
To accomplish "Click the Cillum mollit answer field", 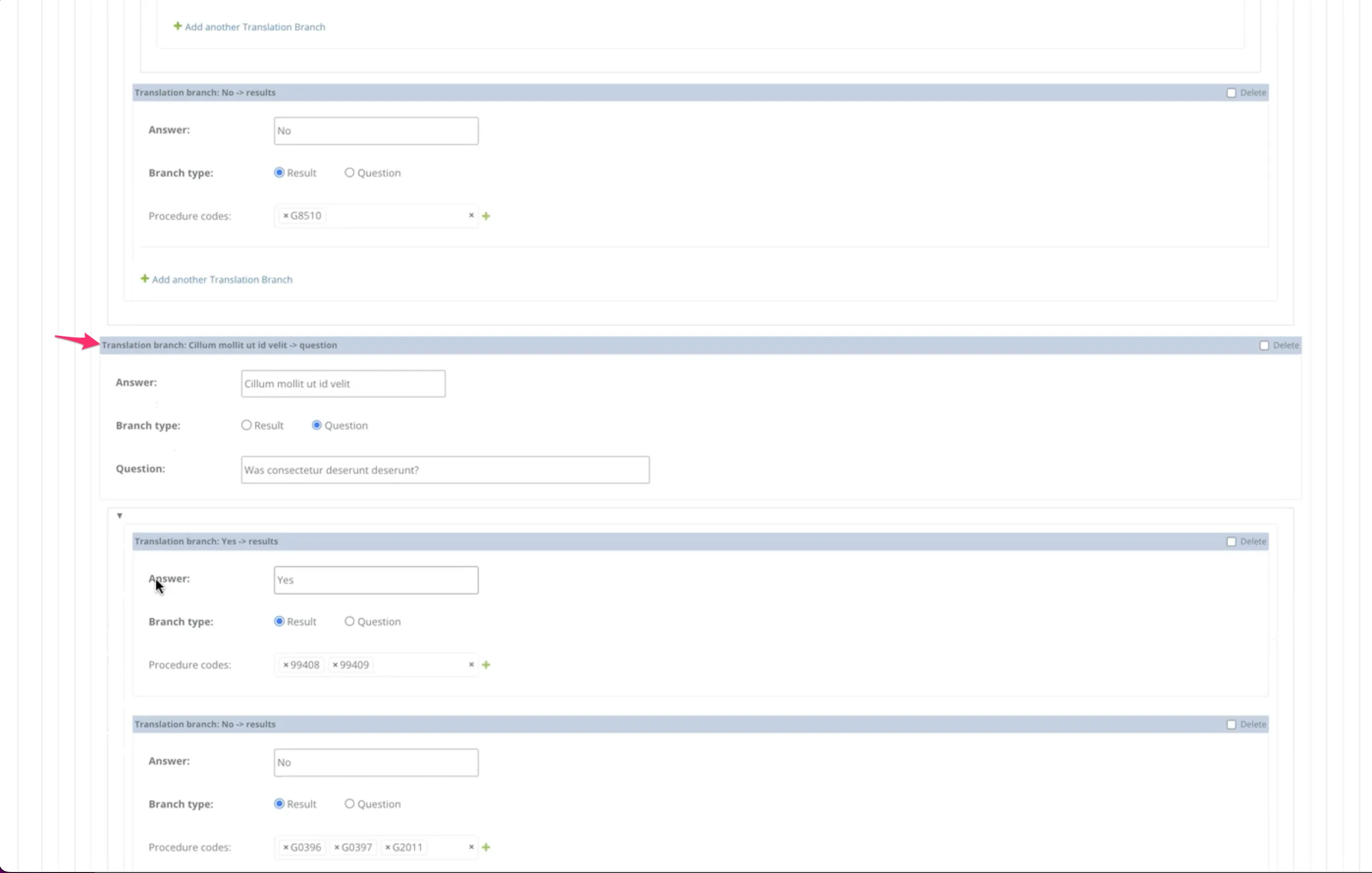I will [x=343, y=384].
